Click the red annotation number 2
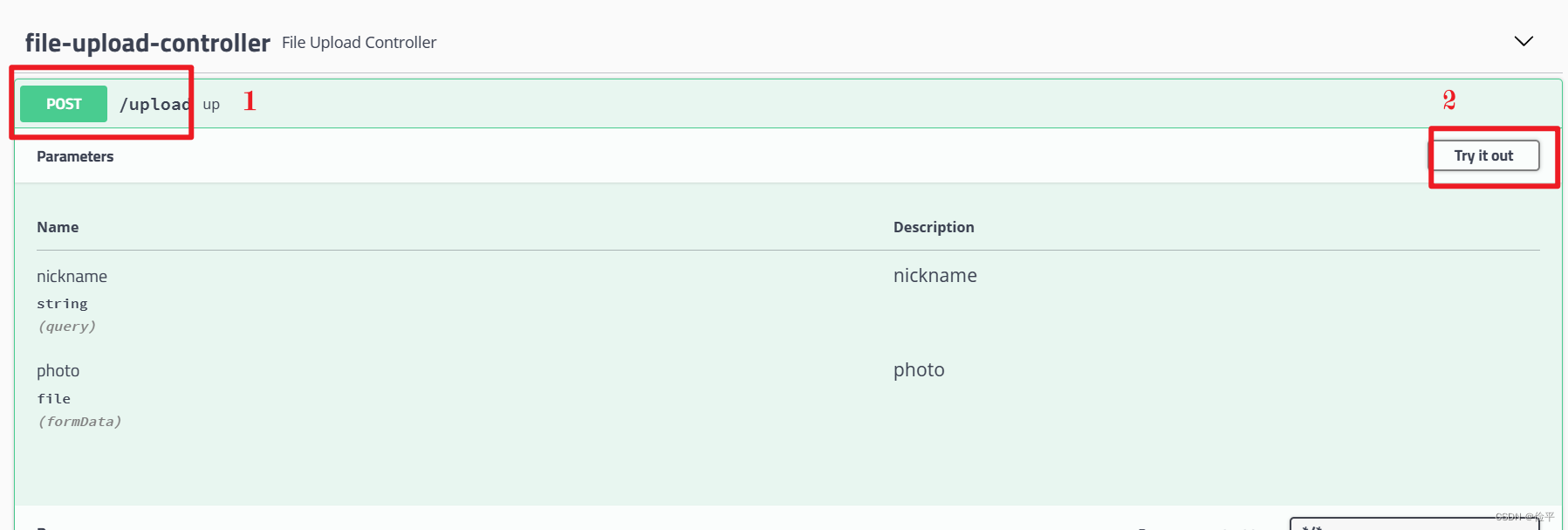The image size is (1568, 530). 1449,100
